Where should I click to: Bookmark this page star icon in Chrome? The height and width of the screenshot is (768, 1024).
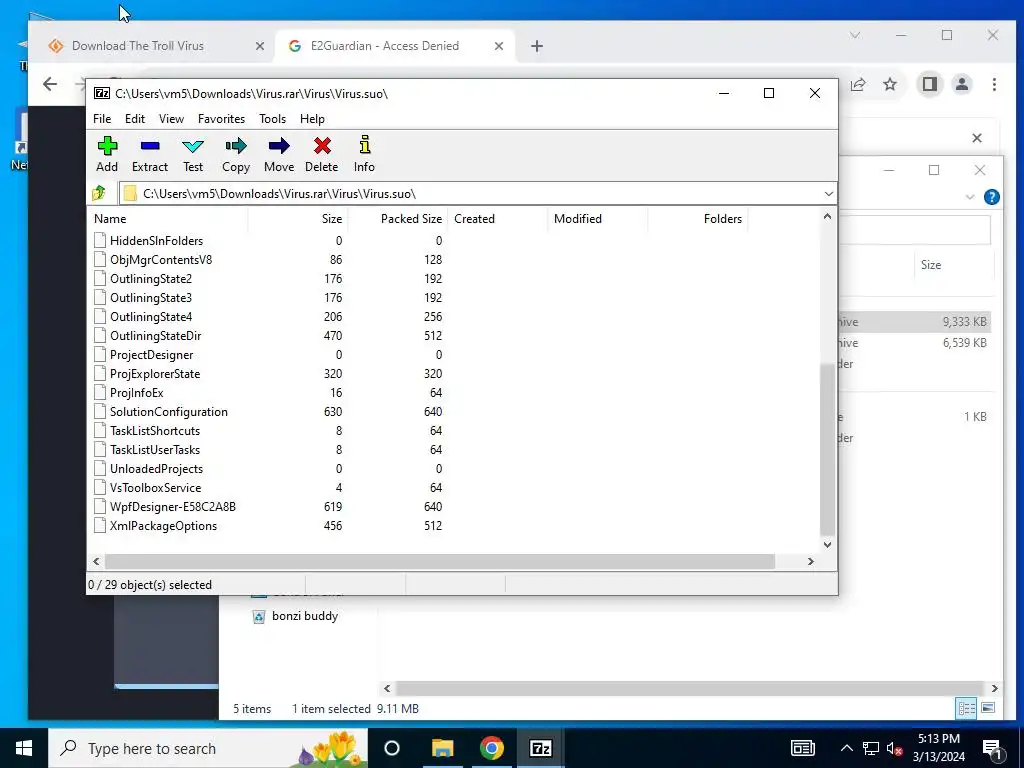coord(890,84)
